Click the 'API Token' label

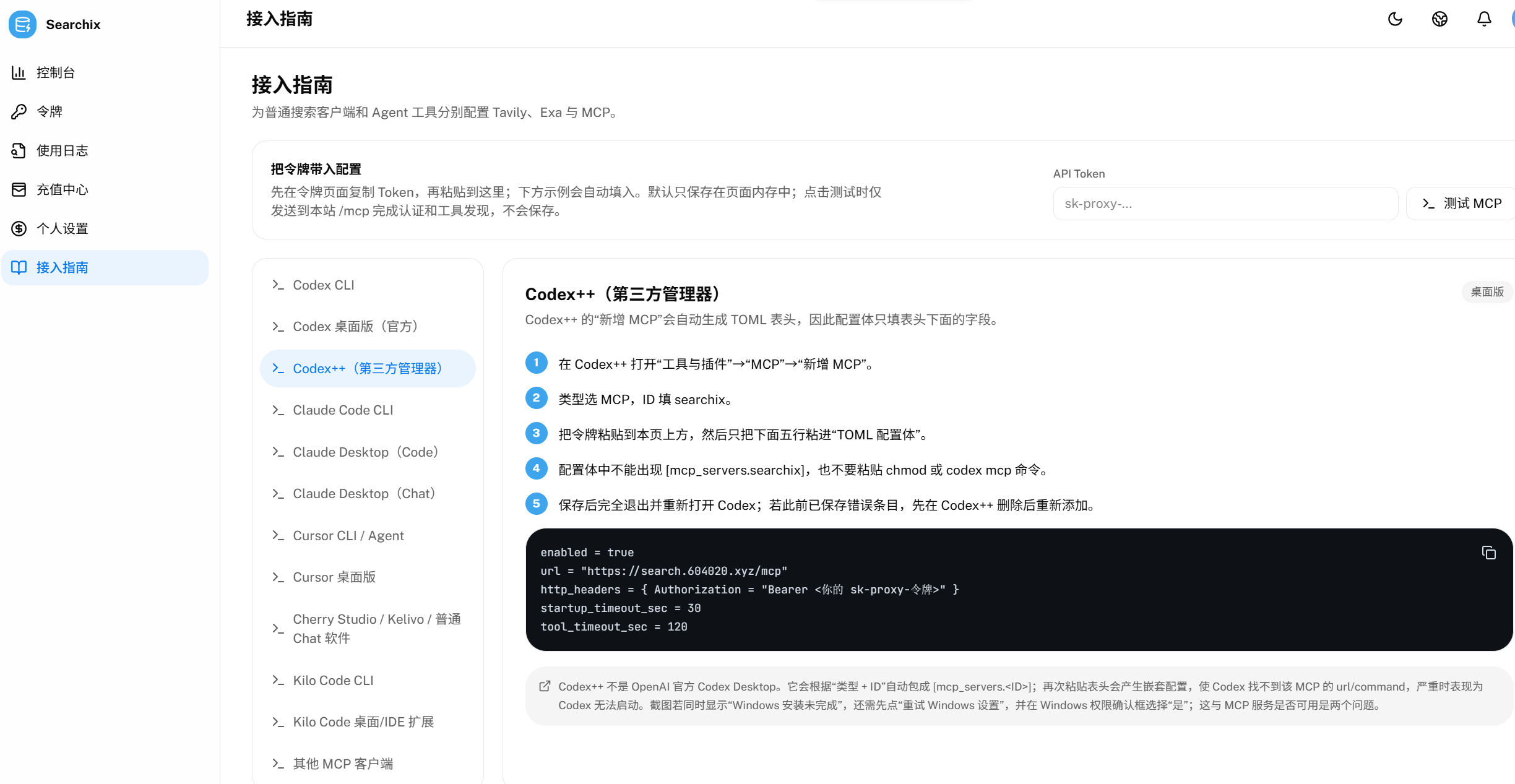click(x=1079, y=174)
